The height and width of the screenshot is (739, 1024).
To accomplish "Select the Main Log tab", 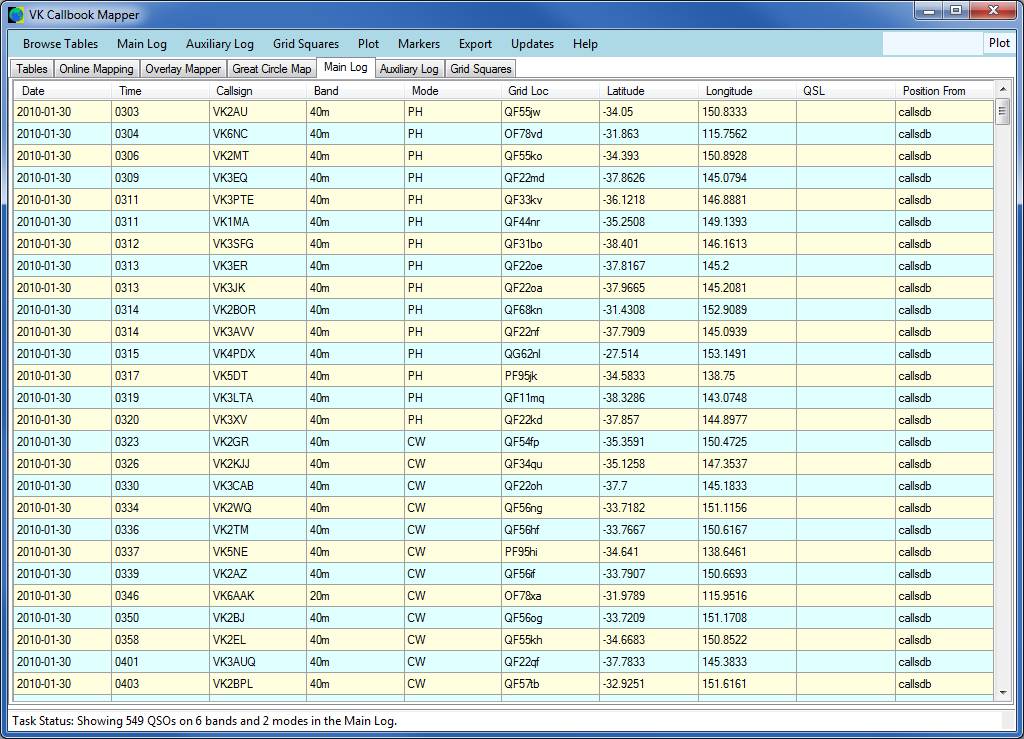I will click(x=345, y=67).
